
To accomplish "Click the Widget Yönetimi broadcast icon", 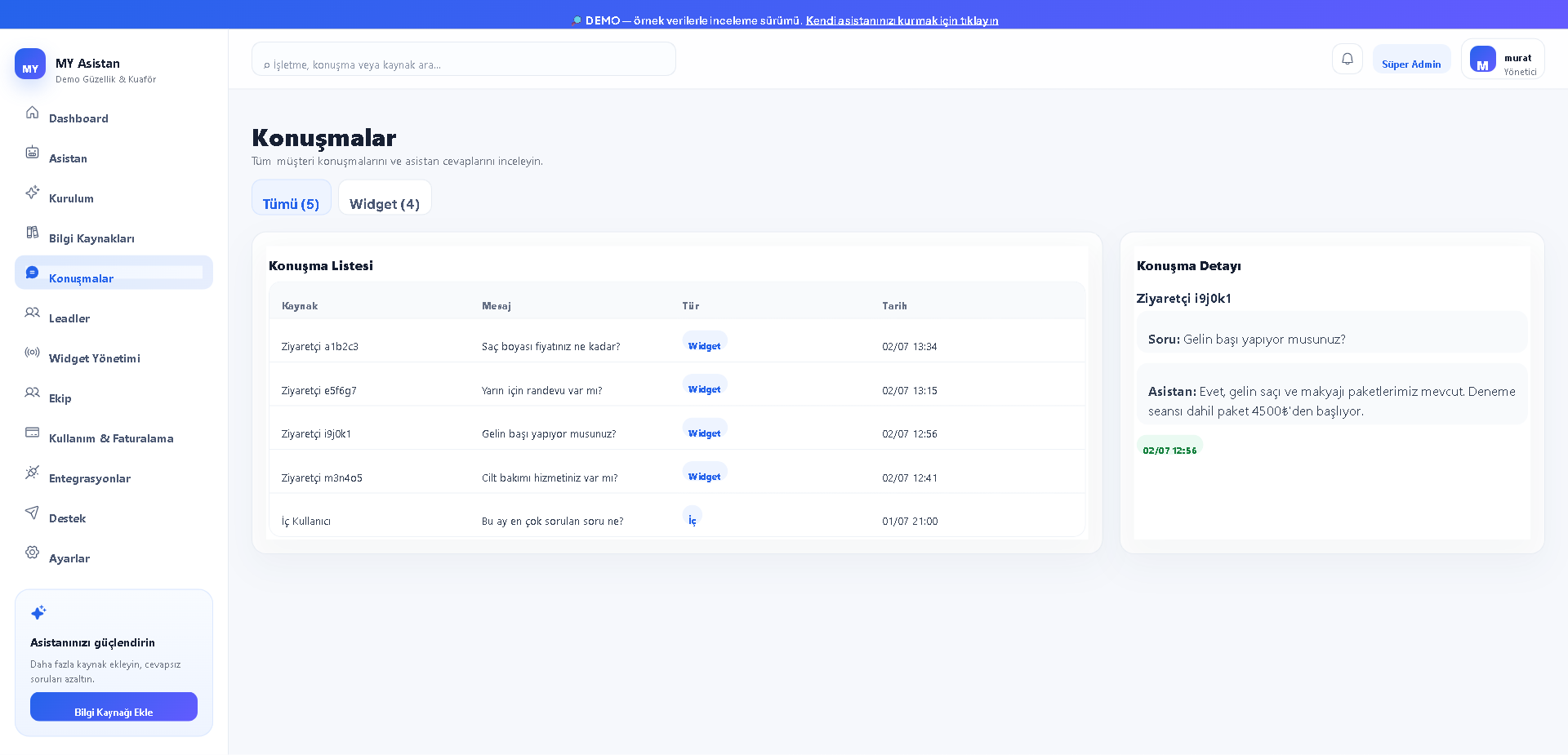I will click(32, 352).
